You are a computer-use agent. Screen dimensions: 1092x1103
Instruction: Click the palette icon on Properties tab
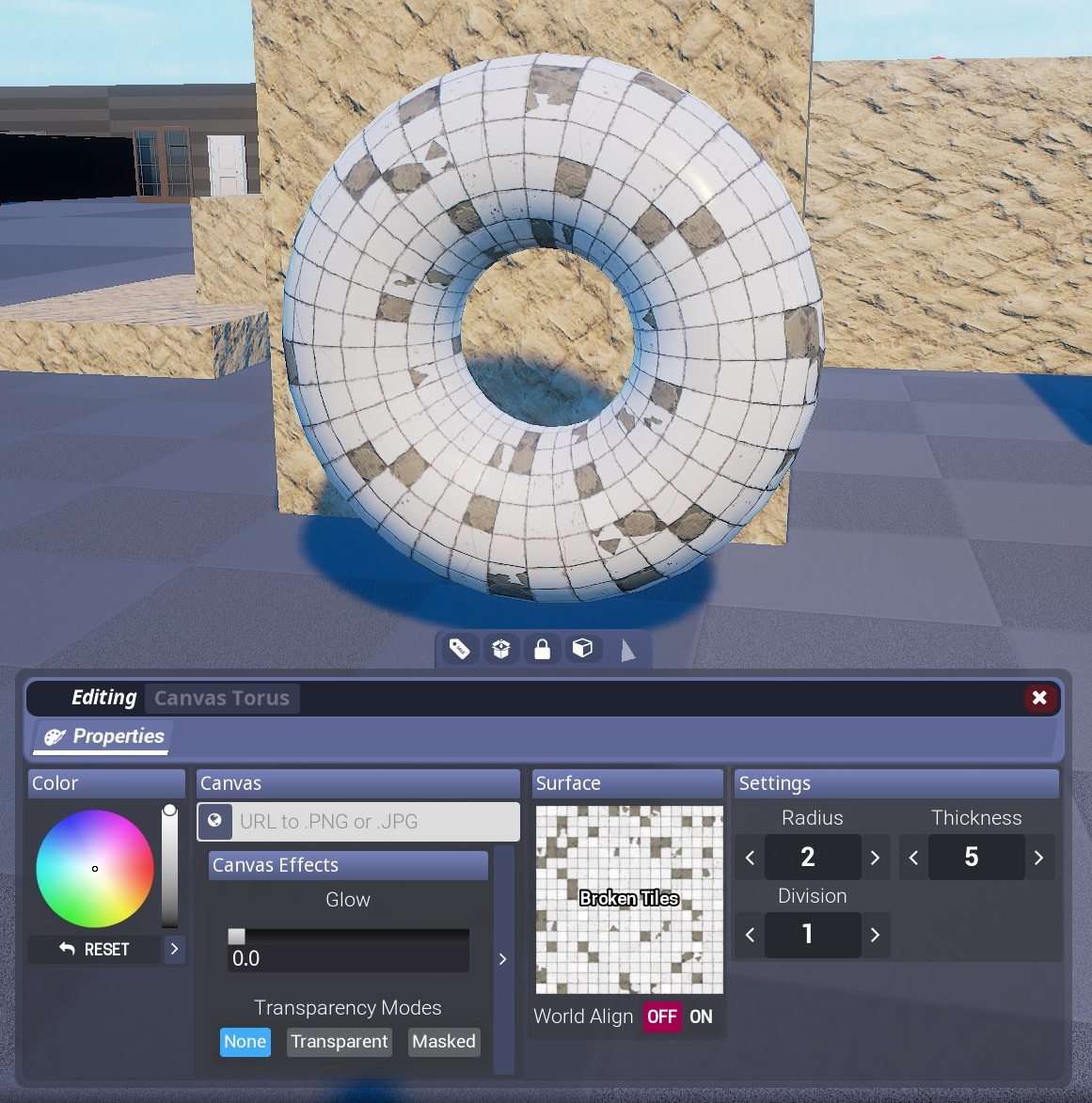55,736
